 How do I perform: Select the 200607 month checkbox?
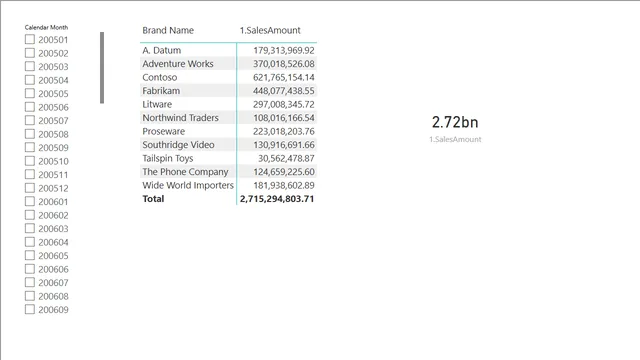click(30, 282)
